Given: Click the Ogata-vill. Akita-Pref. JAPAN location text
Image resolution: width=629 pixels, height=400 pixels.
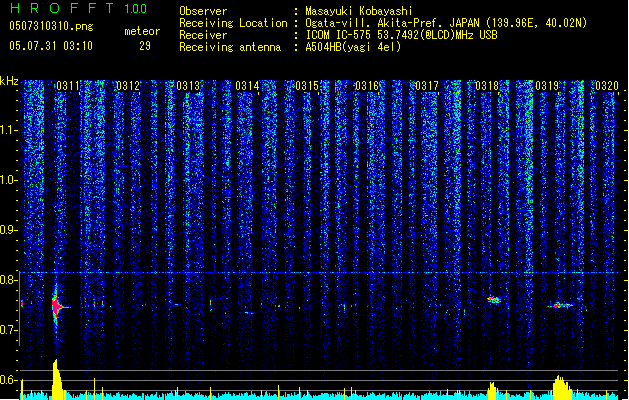Looking at the screenshot, I should [x=392, y=23].
